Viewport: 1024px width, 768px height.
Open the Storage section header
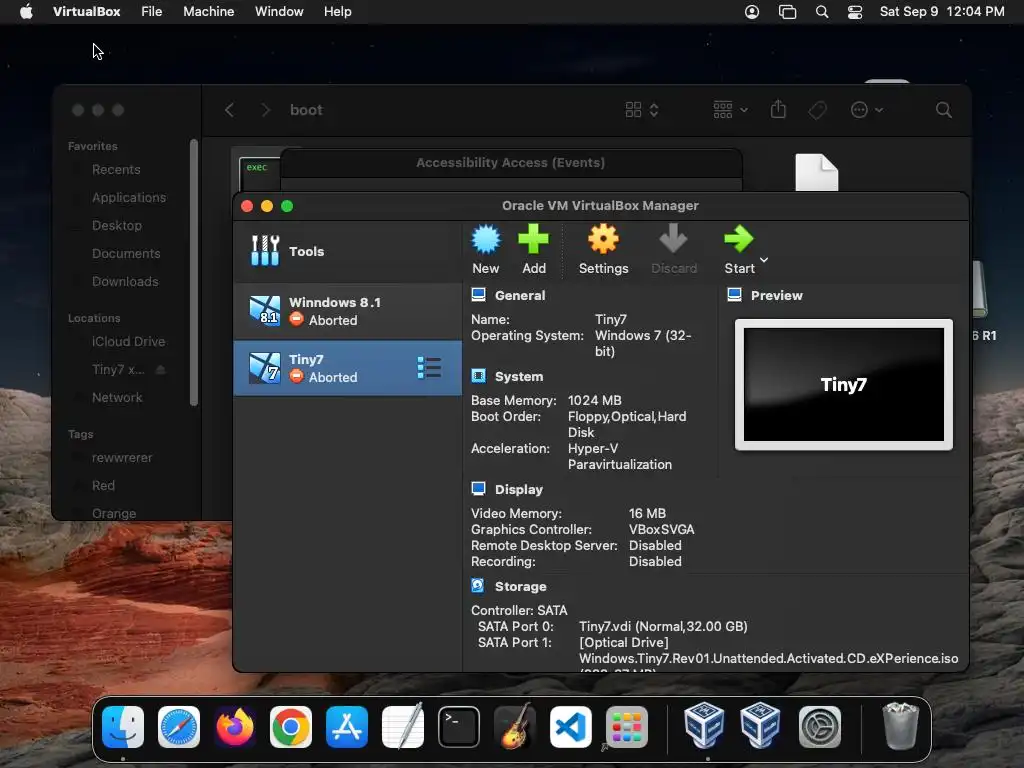click(520, 586)
